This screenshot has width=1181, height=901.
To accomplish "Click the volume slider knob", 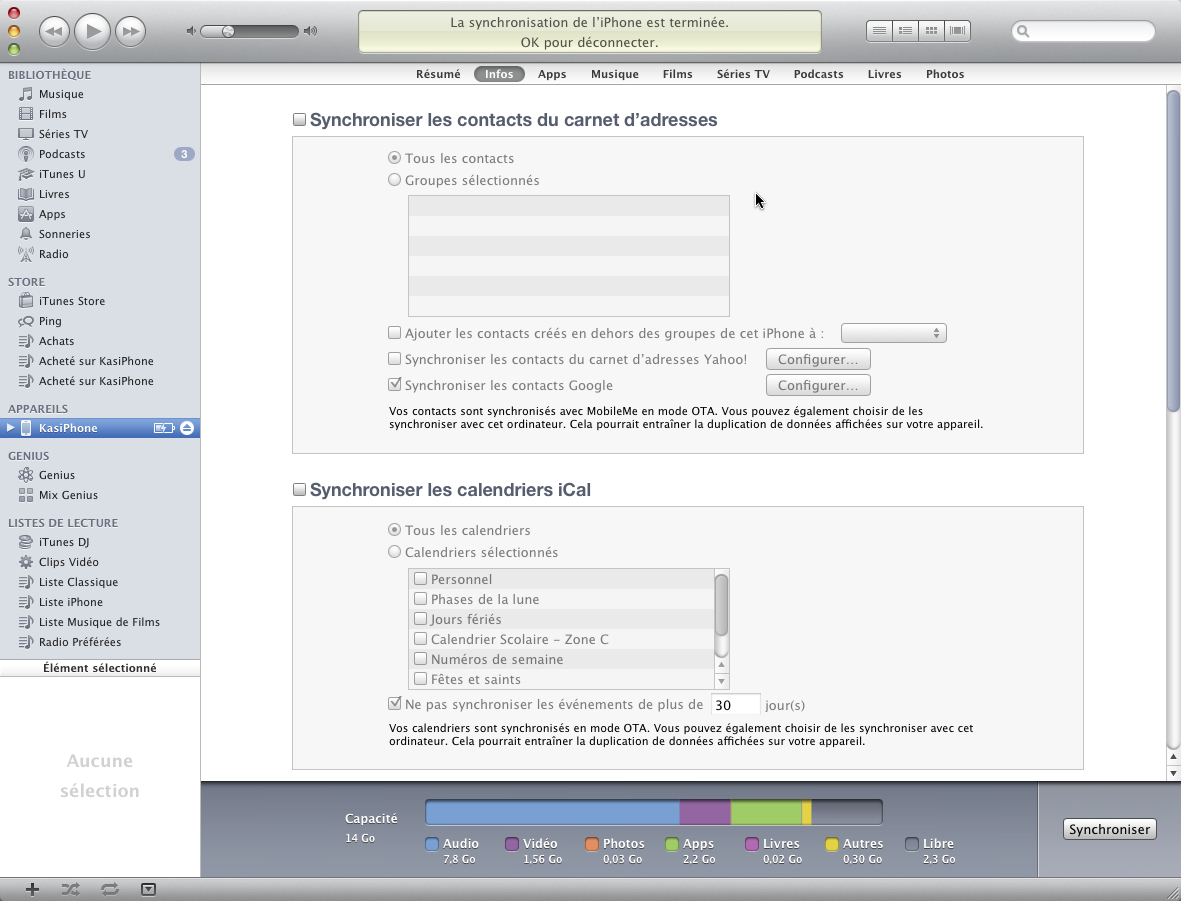I will click(228, 31).
